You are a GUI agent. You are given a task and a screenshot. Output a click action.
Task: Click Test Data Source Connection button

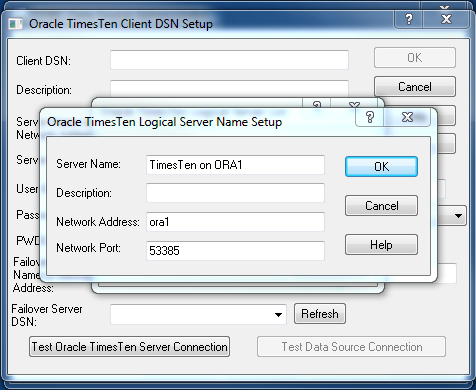(x=351, y=347)
